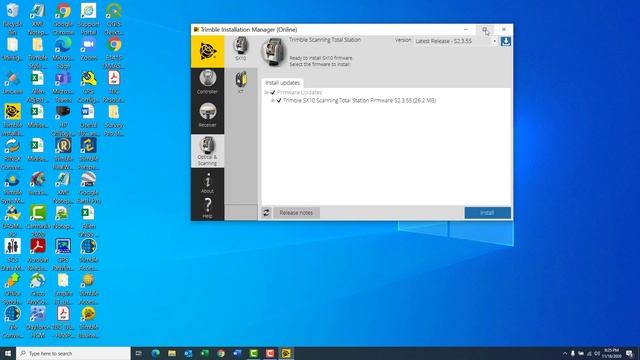Viewport: 640px width, 360px height.
Task: Switch to the Install updates tab
Action: pyautogui.click(x=282, y=82)
